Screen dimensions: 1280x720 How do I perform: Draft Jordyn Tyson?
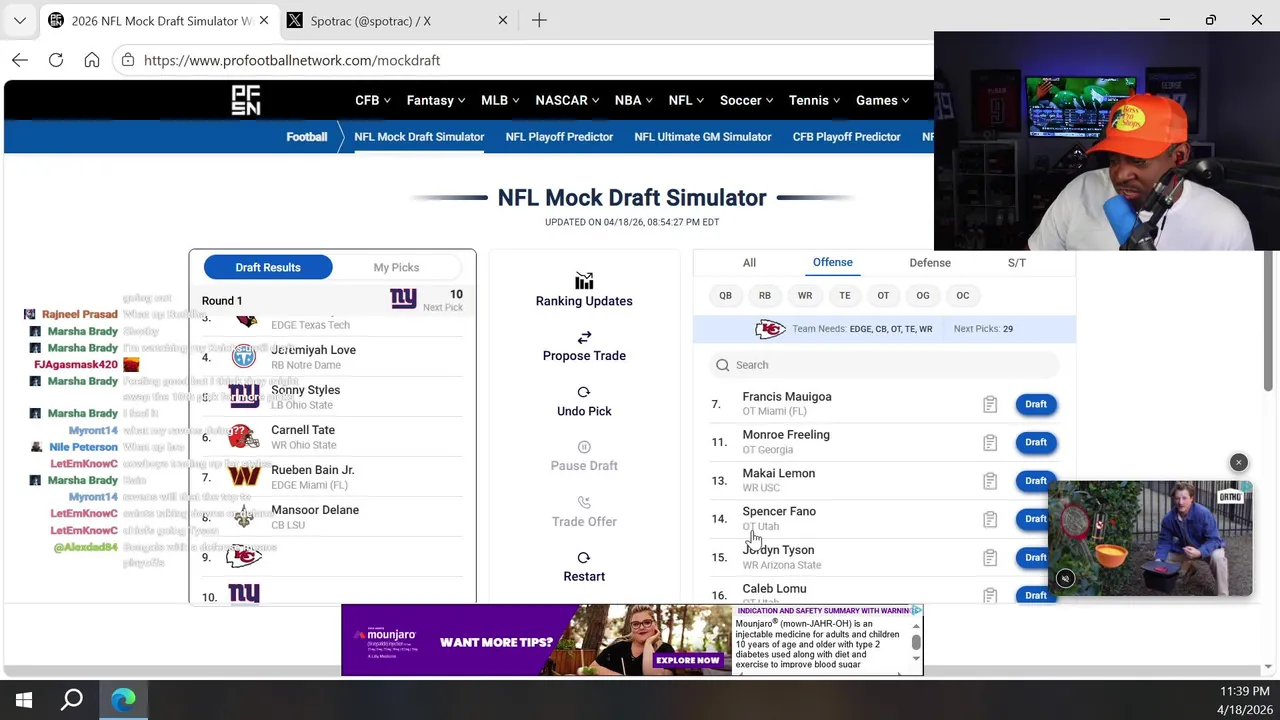(x=1032, y=557)
